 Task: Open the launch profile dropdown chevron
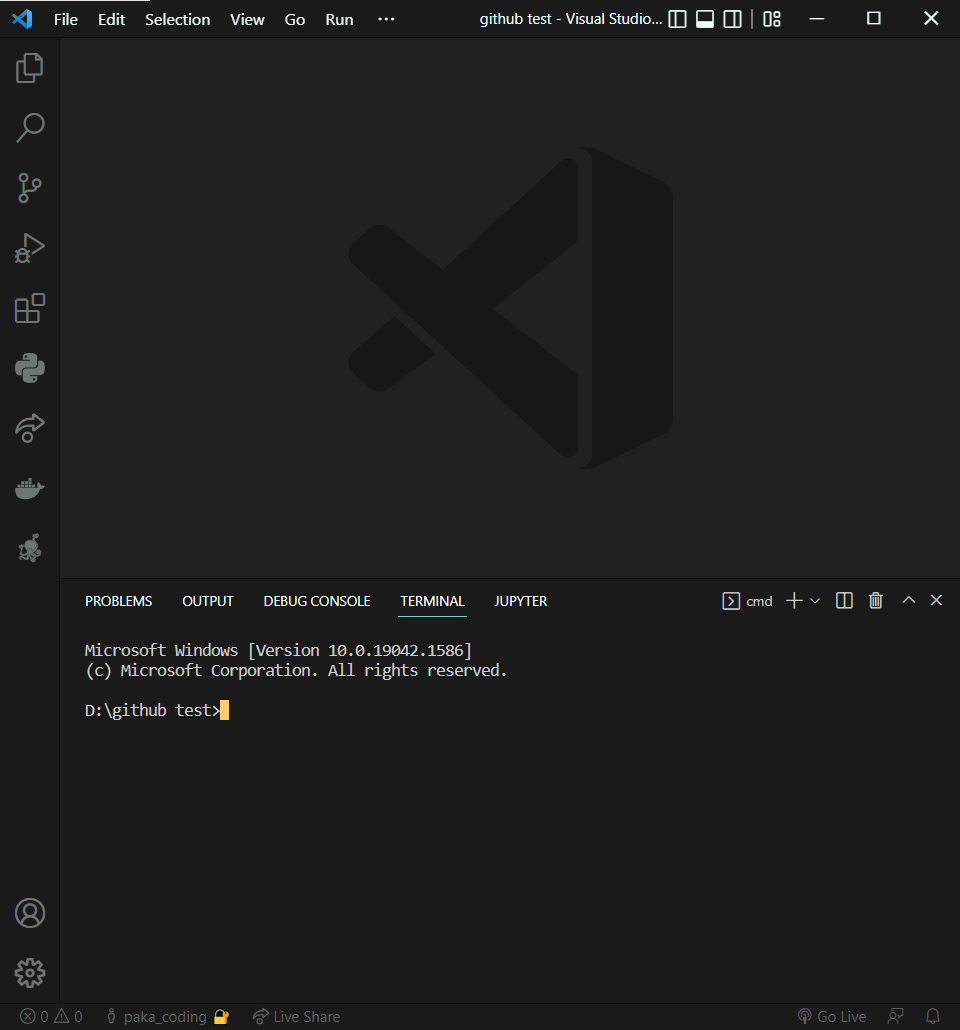click(815, 600)
